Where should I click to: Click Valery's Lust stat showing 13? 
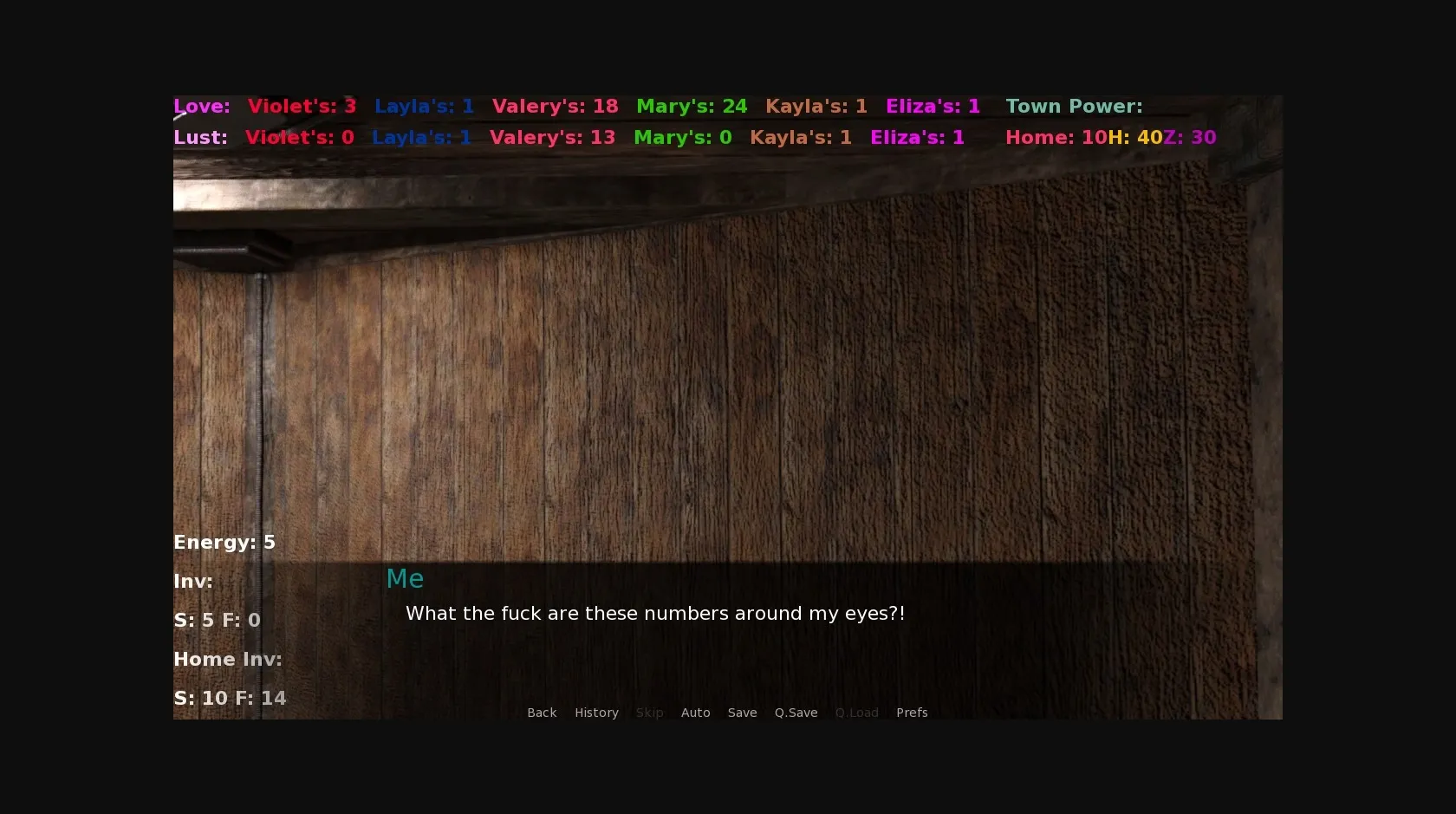[552, 138]
